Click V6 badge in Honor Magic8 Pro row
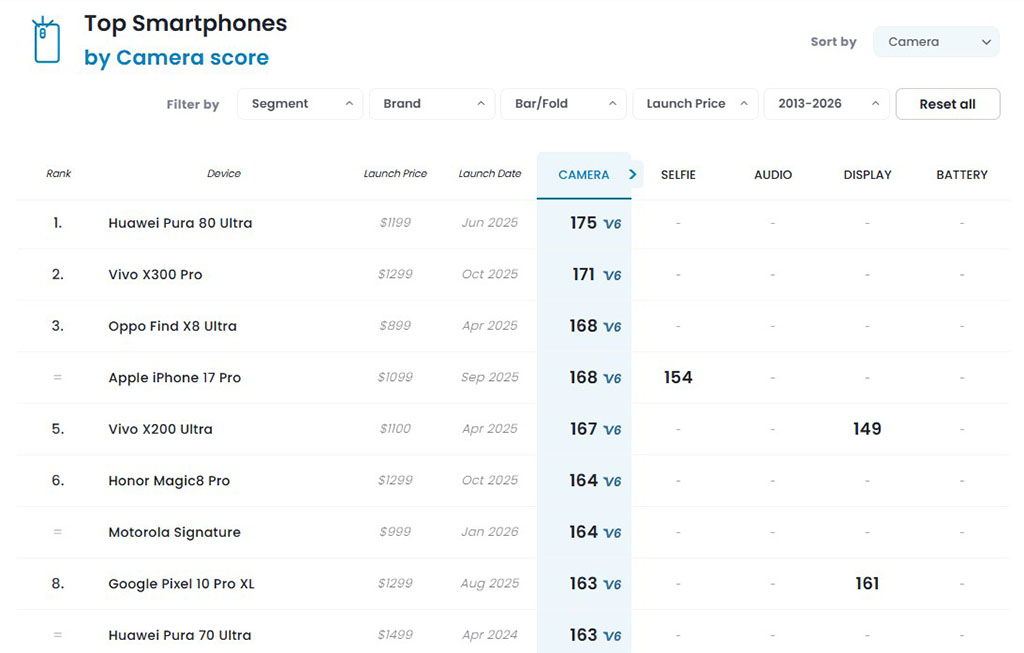 tap(612, 481)
